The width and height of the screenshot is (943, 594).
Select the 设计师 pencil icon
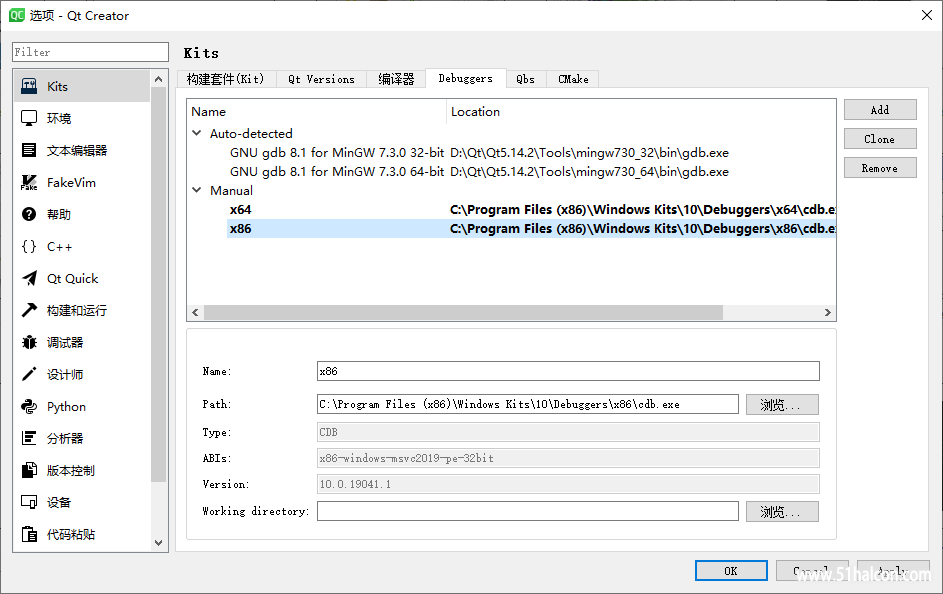[29, 374]
